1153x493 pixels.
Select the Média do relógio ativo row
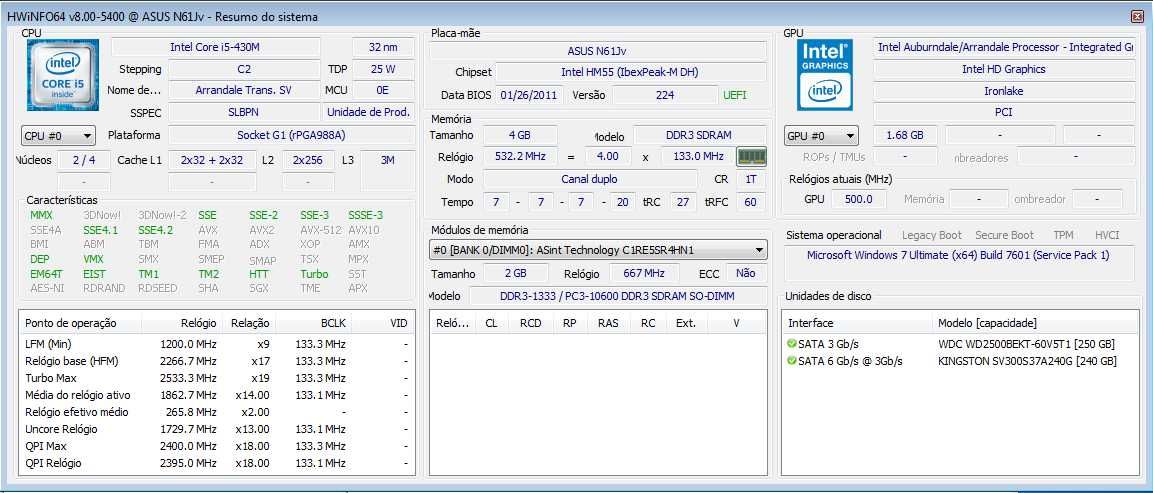coord(217,395)
